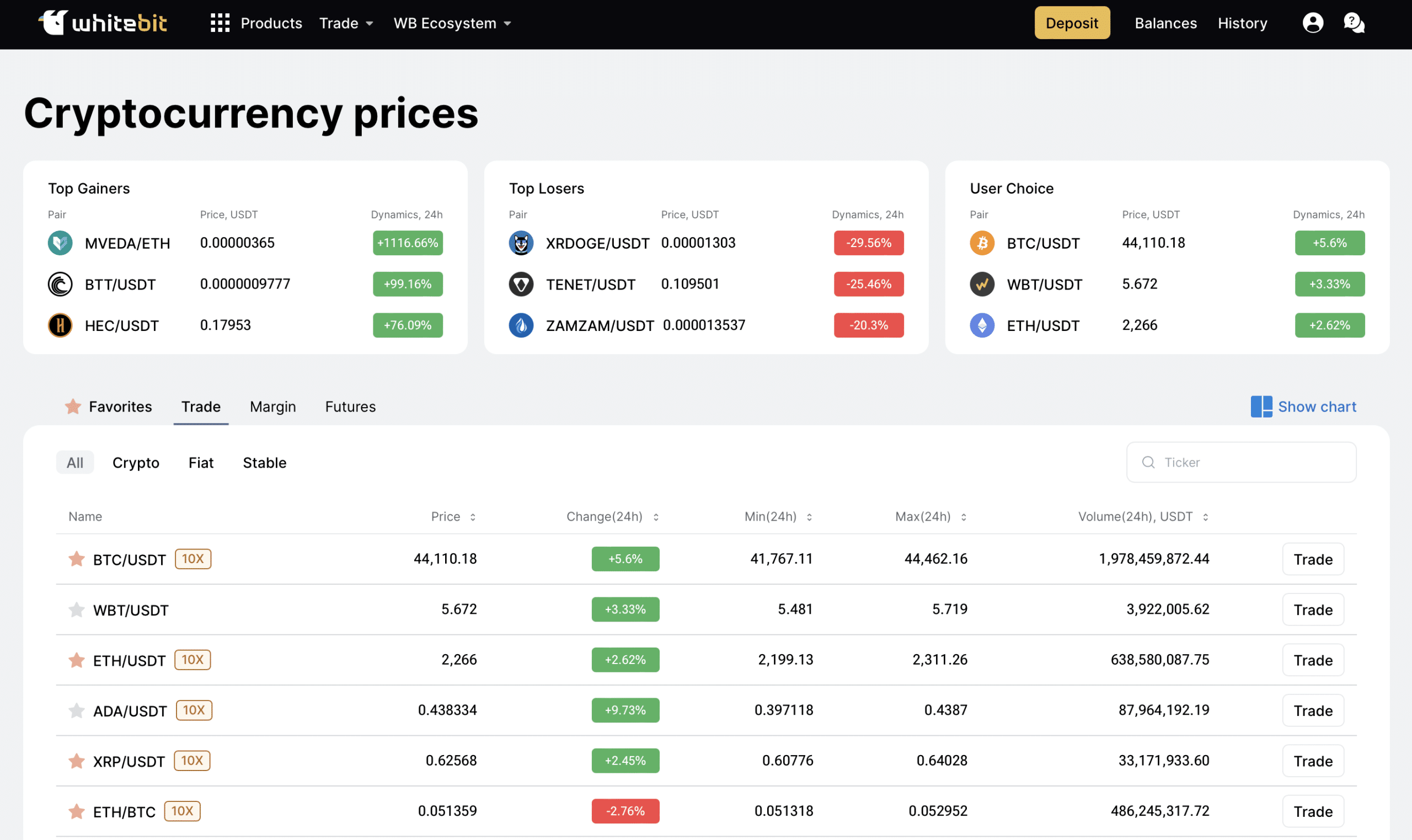Image resolution: width=1412 pixels, height=840 pixels.
Task: Open Balances page
Action: coord(1165,23)
